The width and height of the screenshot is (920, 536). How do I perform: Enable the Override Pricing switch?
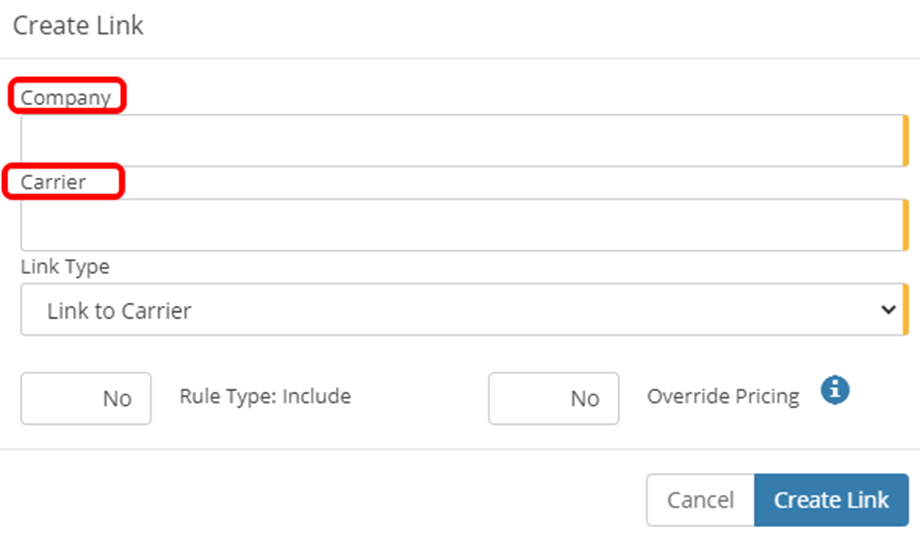coord(553,398)
